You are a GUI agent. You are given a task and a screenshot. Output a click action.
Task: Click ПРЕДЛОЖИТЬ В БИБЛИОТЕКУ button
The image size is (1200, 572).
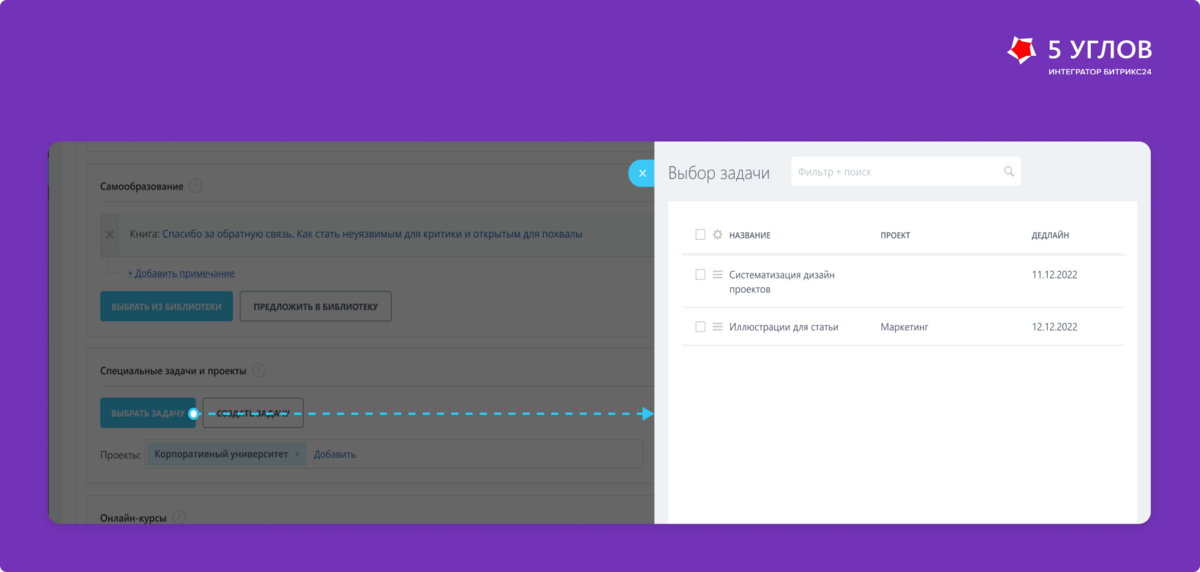coord(315,307)
